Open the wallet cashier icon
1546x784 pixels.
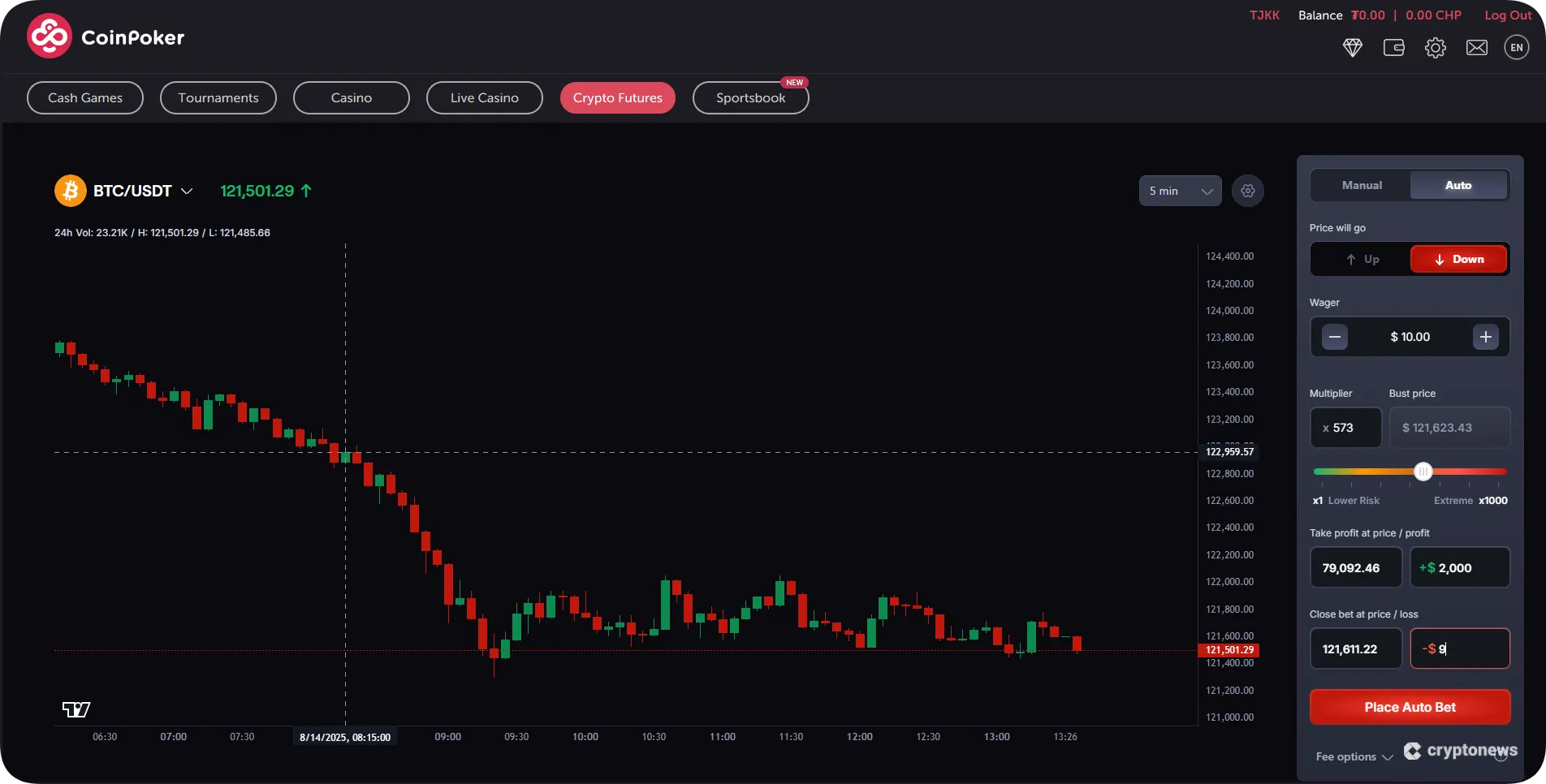[1393, 47]
